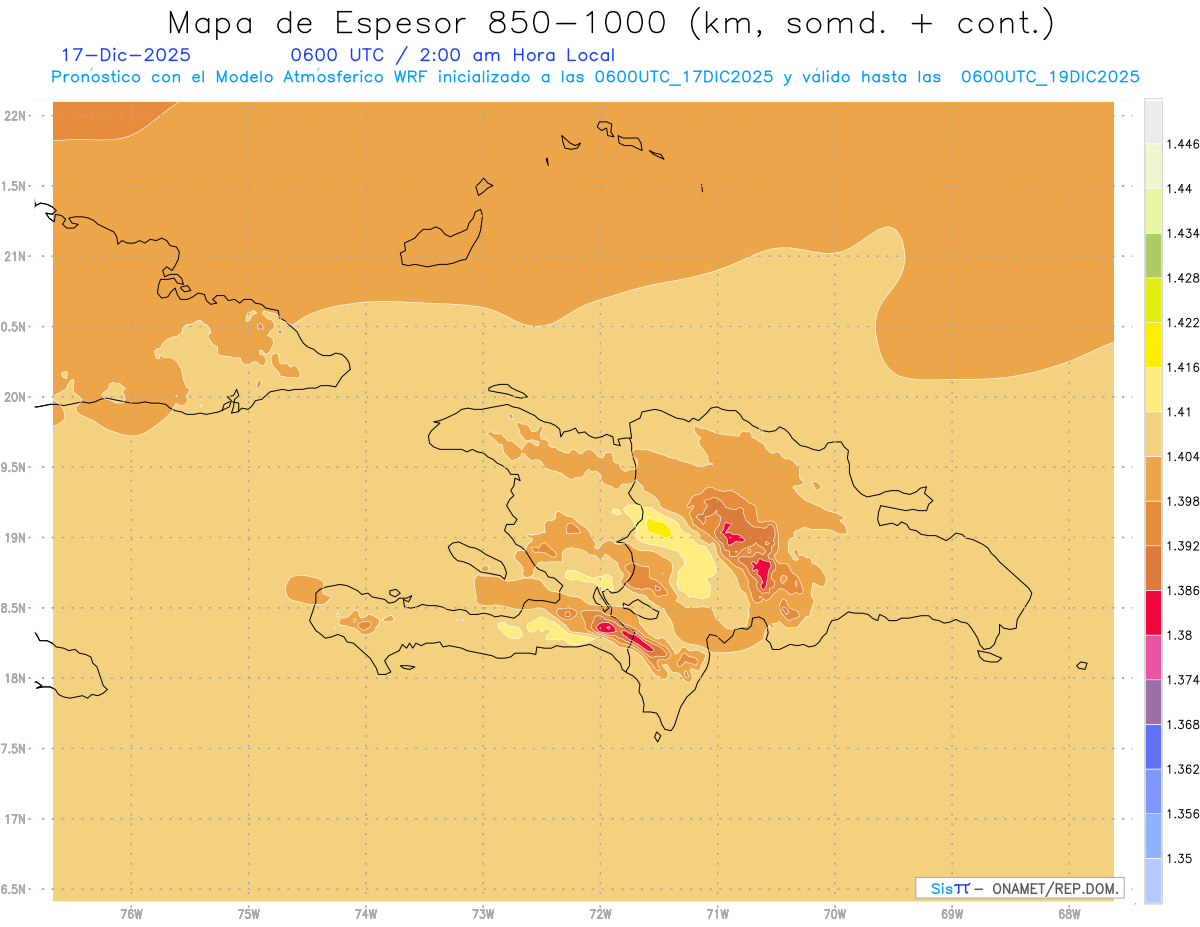1200x927 pixels.
Task: Select the red legend band between 1.38 and 1.386
Action: click(1153, 612)
